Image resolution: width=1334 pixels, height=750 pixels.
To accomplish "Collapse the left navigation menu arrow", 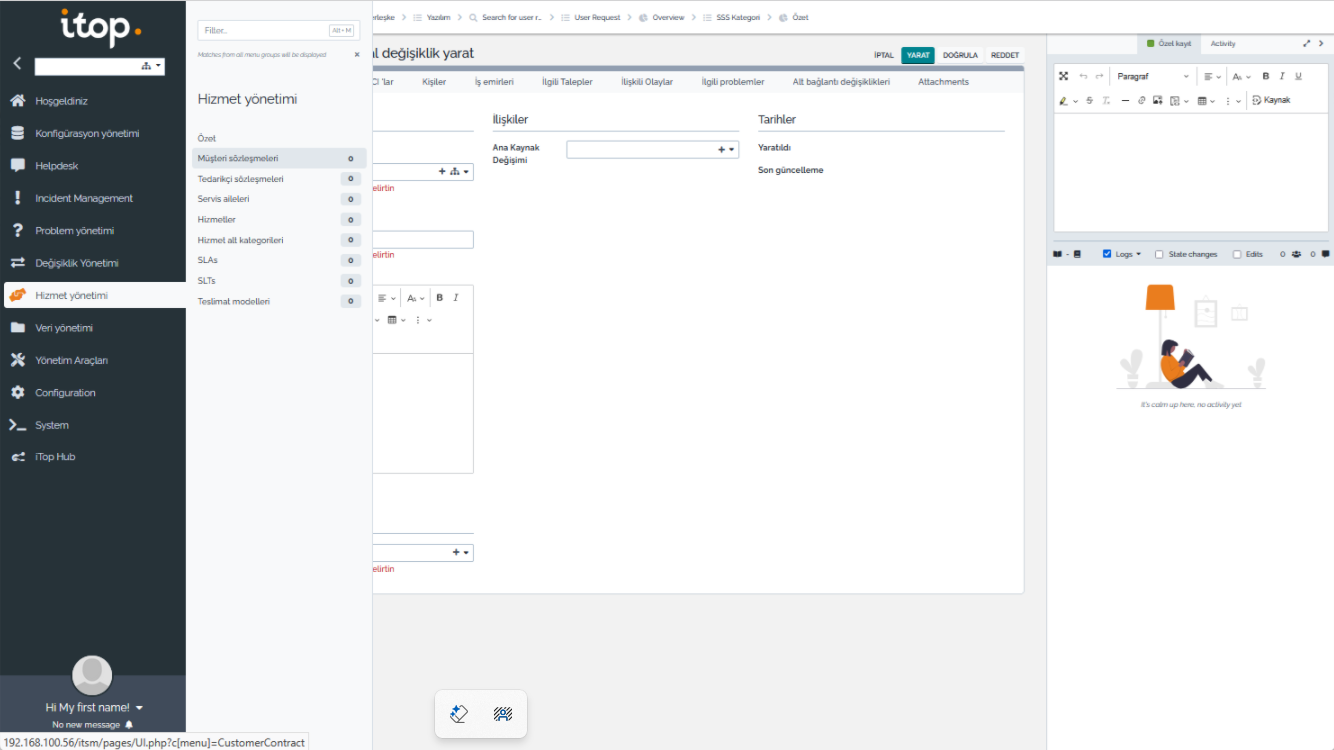I will (x=17, y=63).
